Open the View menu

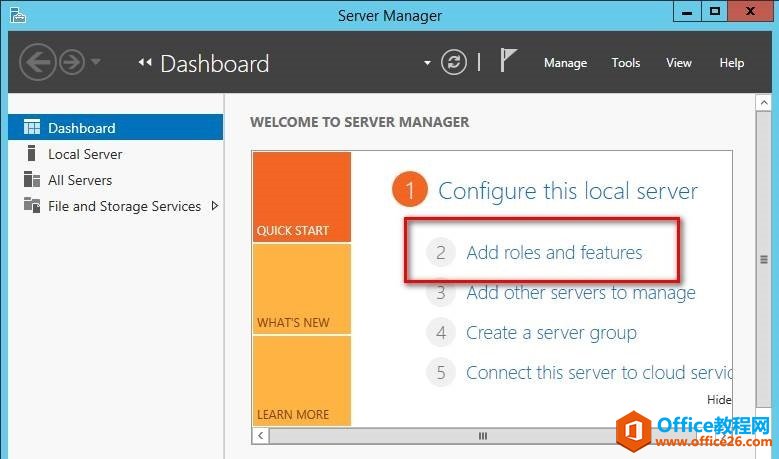[679, 63]
